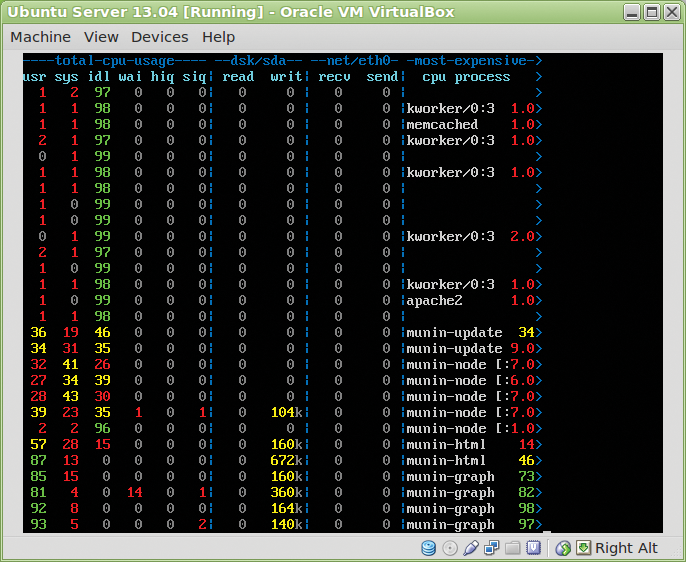Click the 'cpu process' column header text

click(x=466, y=77)
